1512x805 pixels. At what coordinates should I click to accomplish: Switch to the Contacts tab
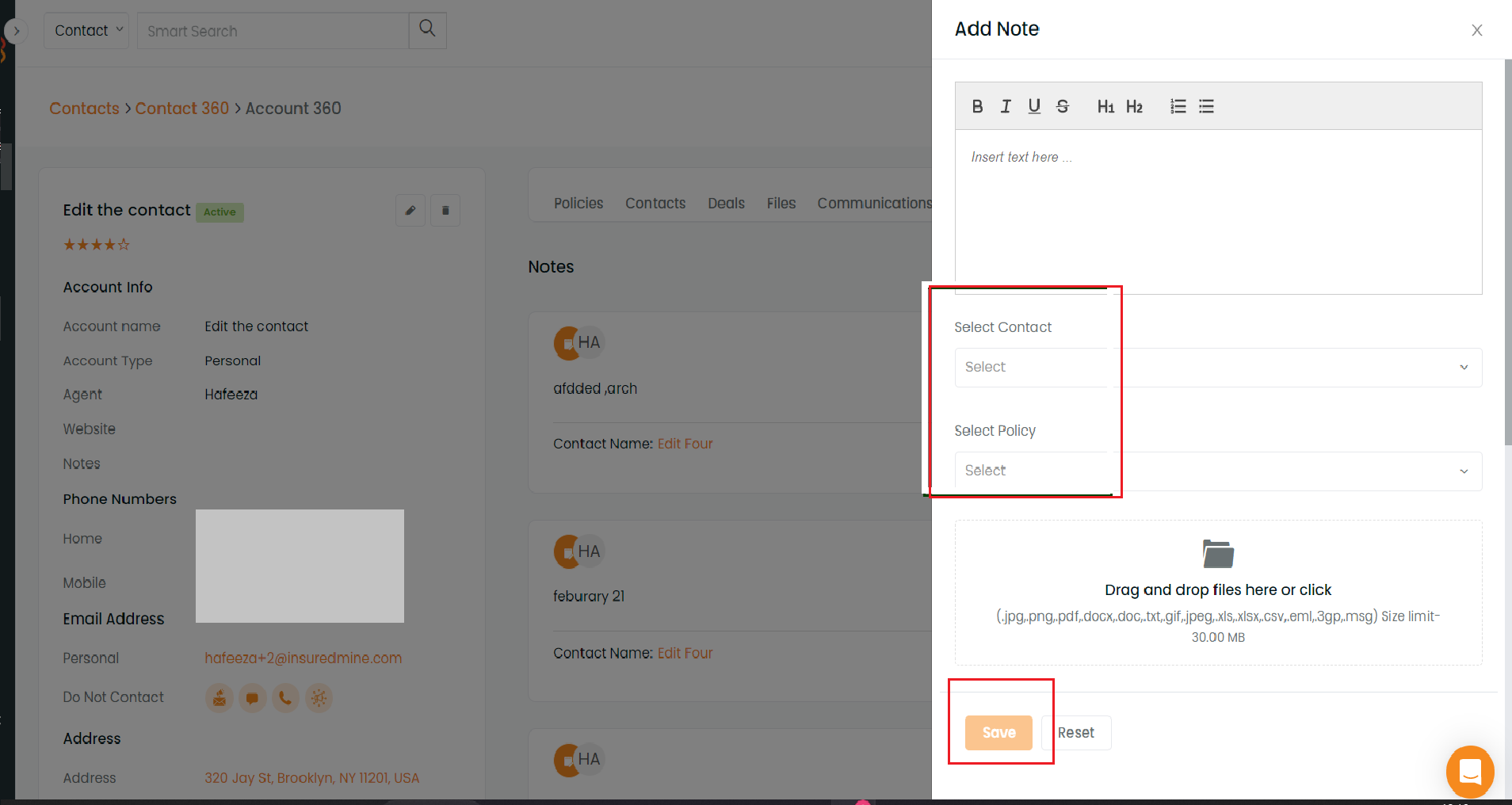pos(655,204)
